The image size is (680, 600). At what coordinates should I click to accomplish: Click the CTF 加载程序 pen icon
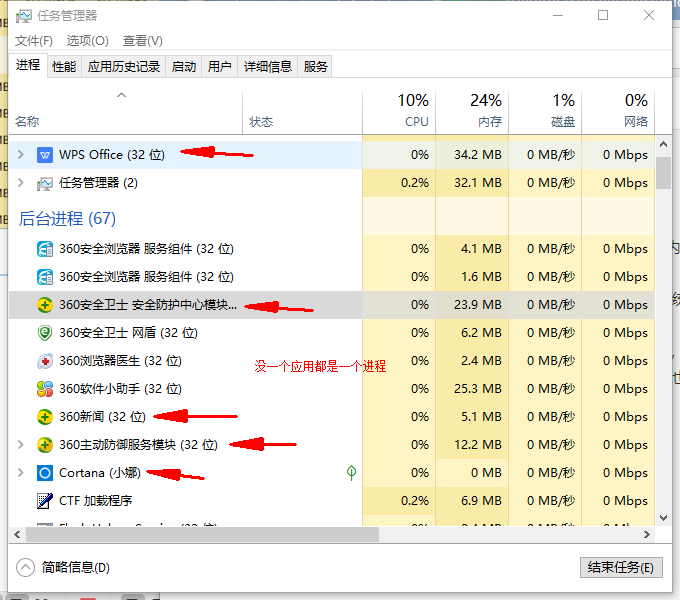[x=45, y=501]
